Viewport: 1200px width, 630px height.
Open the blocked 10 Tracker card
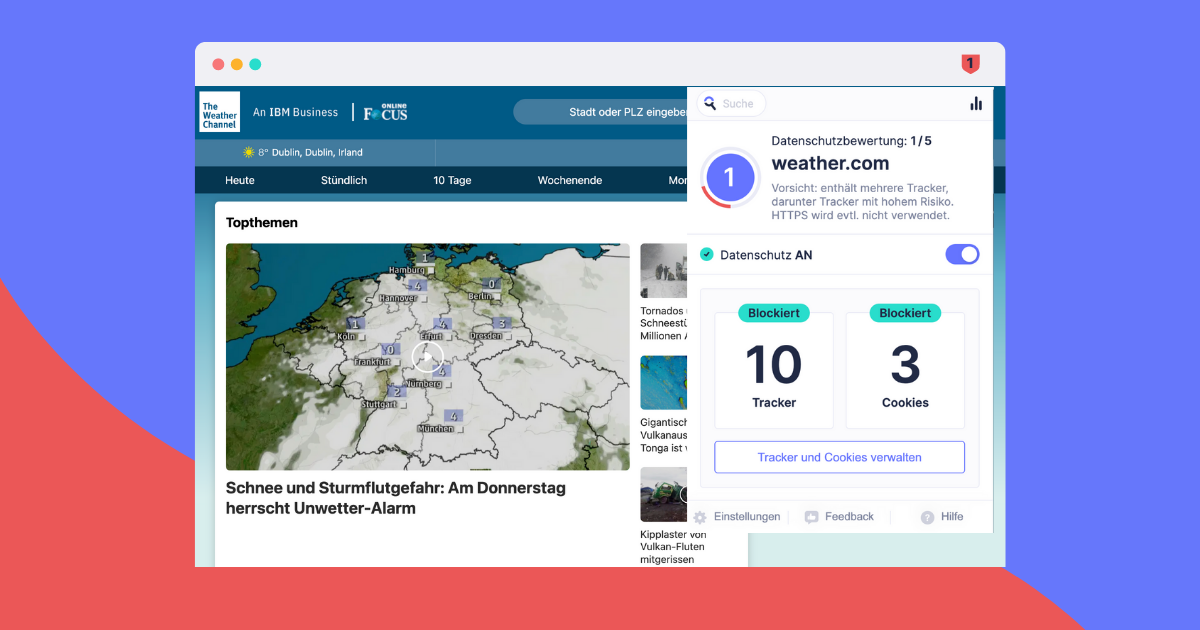(774, 370)
